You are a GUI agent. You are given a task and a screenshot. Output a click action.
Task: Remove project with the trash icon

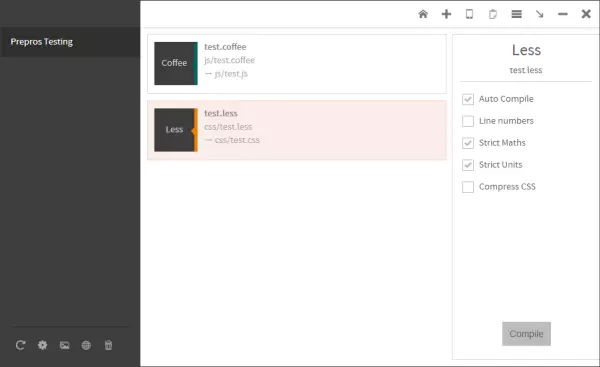point(108,345)
